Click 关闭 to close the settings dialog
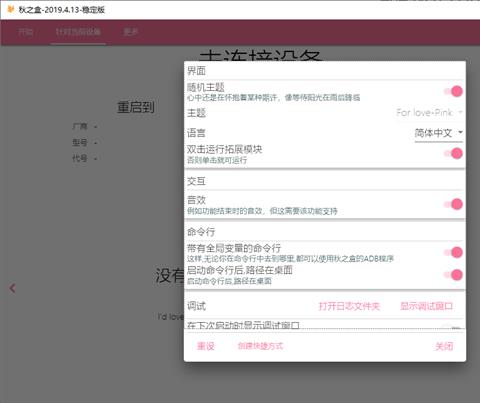This screenshot has height=403, width=480. click(x=444, y=346)
